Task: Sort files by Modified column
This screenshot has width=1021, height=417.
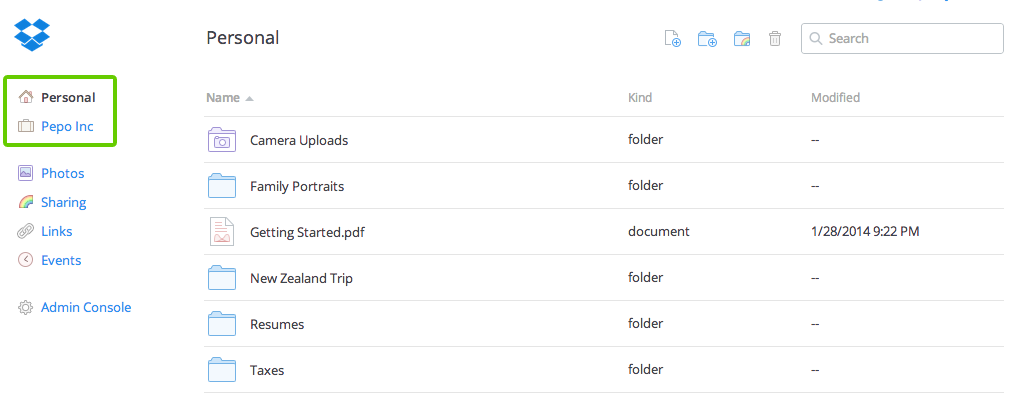Action: point(835,98)
